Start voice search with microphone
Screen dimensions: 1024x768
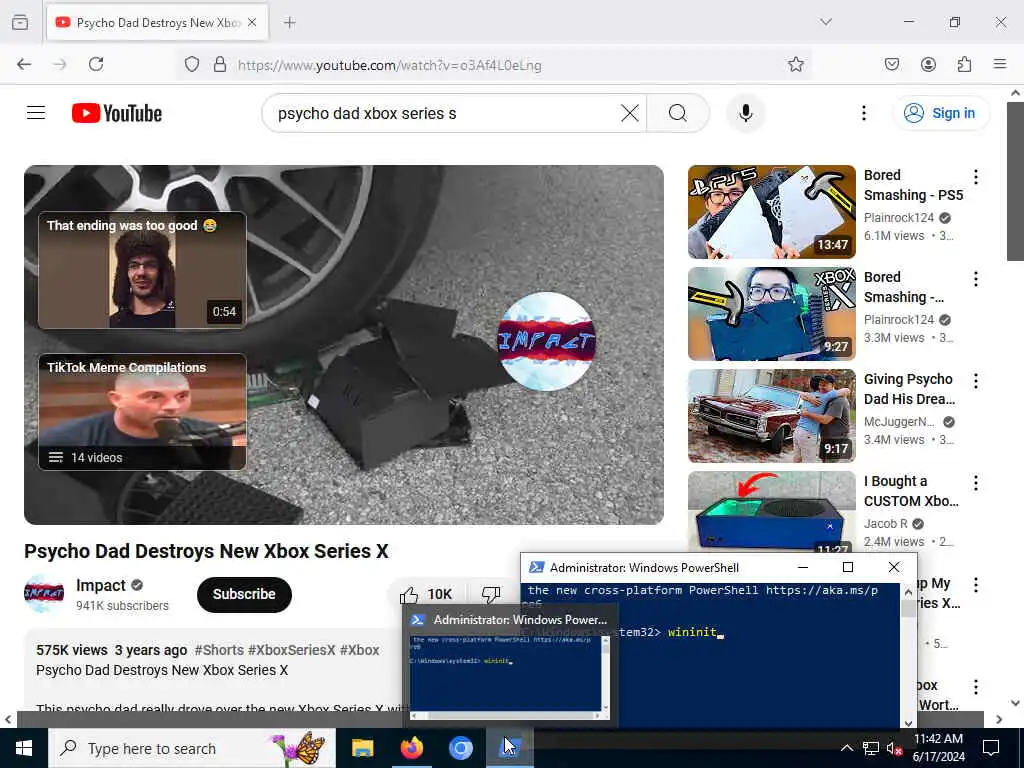[745, 113]
